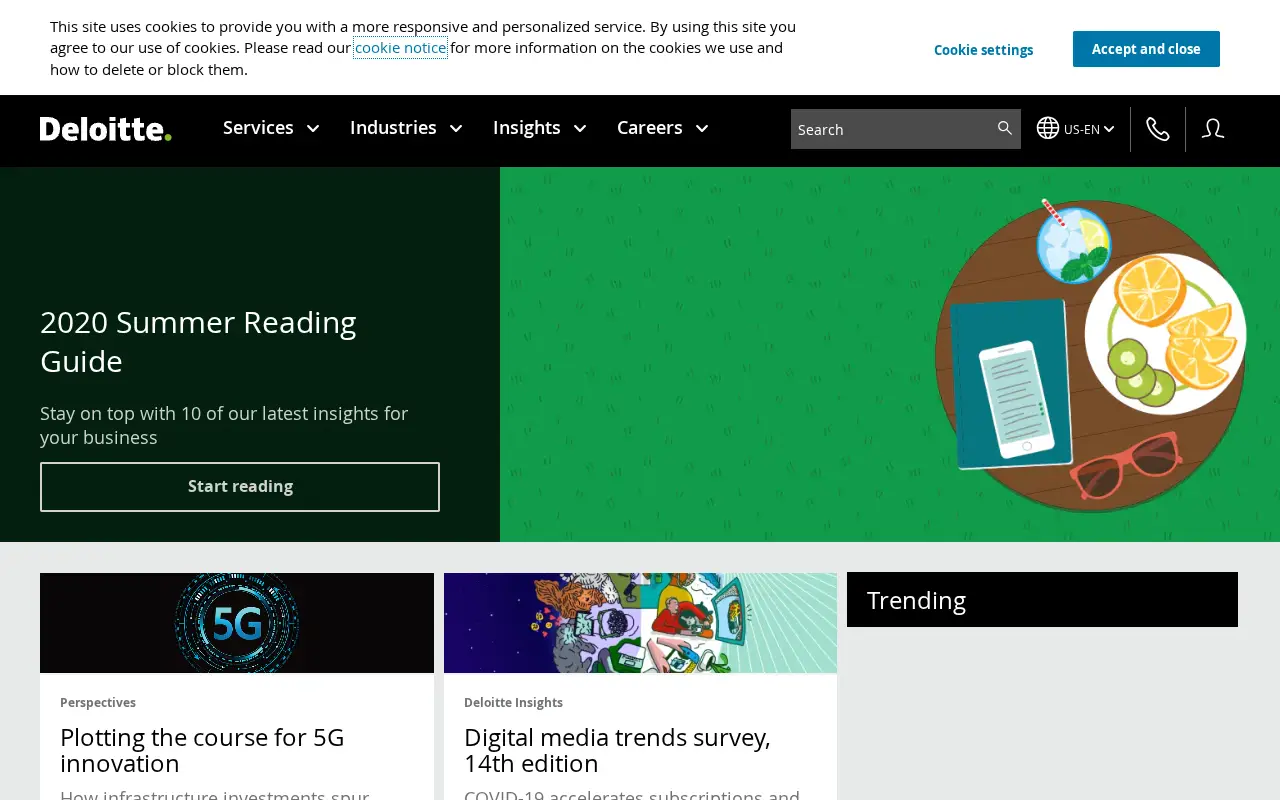Open the Insights menu
Image resolution: width=1280 pixels, height=800 pixels.
click(x=527, y=127)
